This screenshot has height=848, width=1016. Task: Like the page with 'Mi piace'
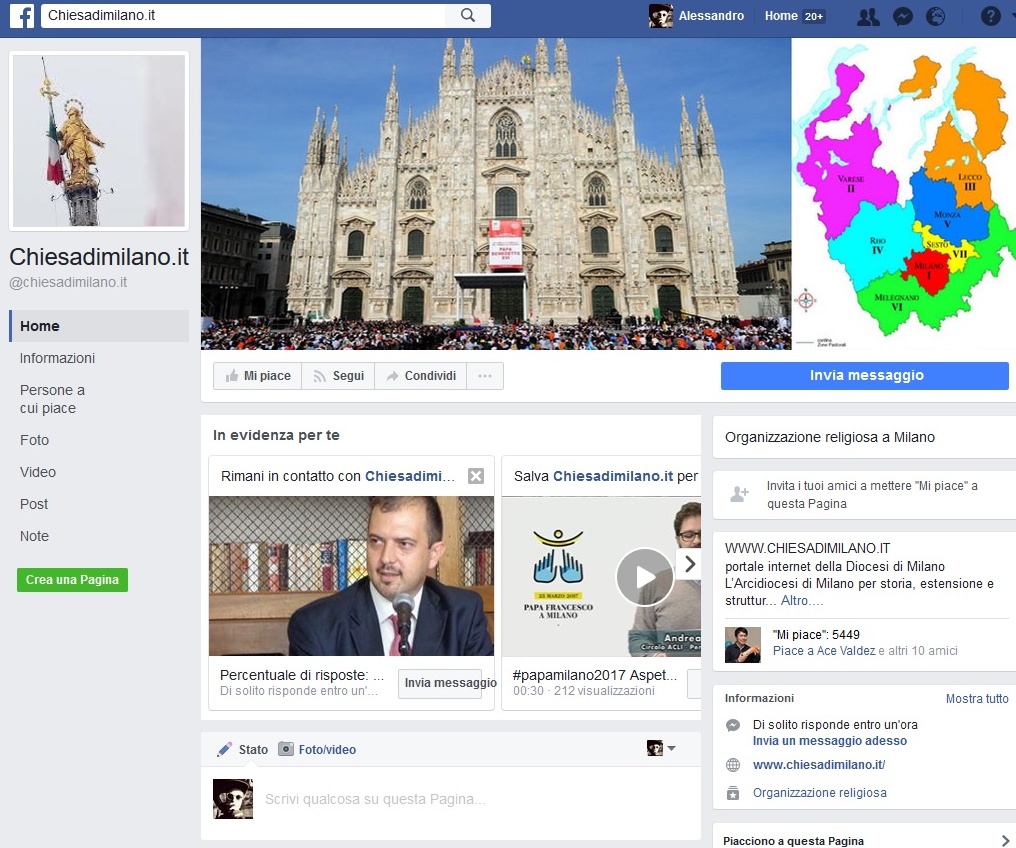coord(257,376)
